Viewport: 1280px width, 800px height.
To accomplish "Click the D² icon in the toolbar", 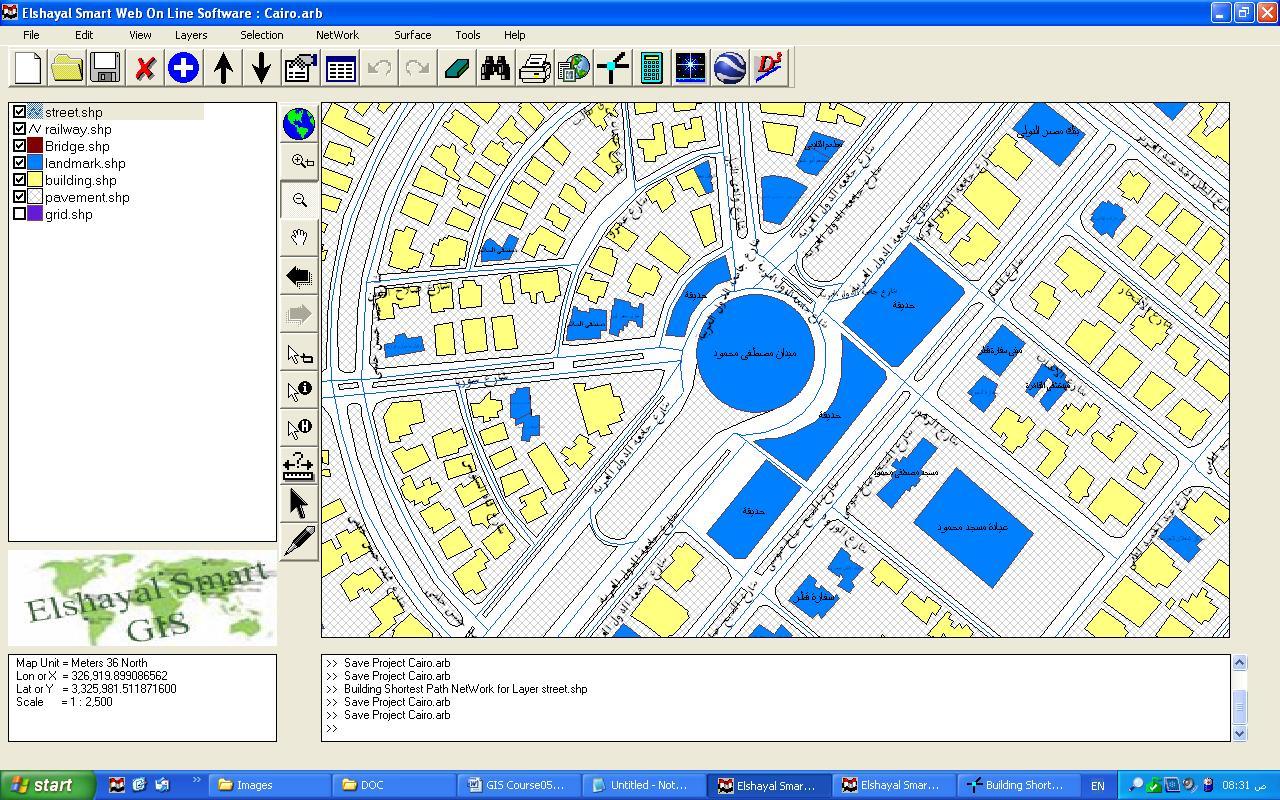I will pyautogui.click(x=769, y=68).
